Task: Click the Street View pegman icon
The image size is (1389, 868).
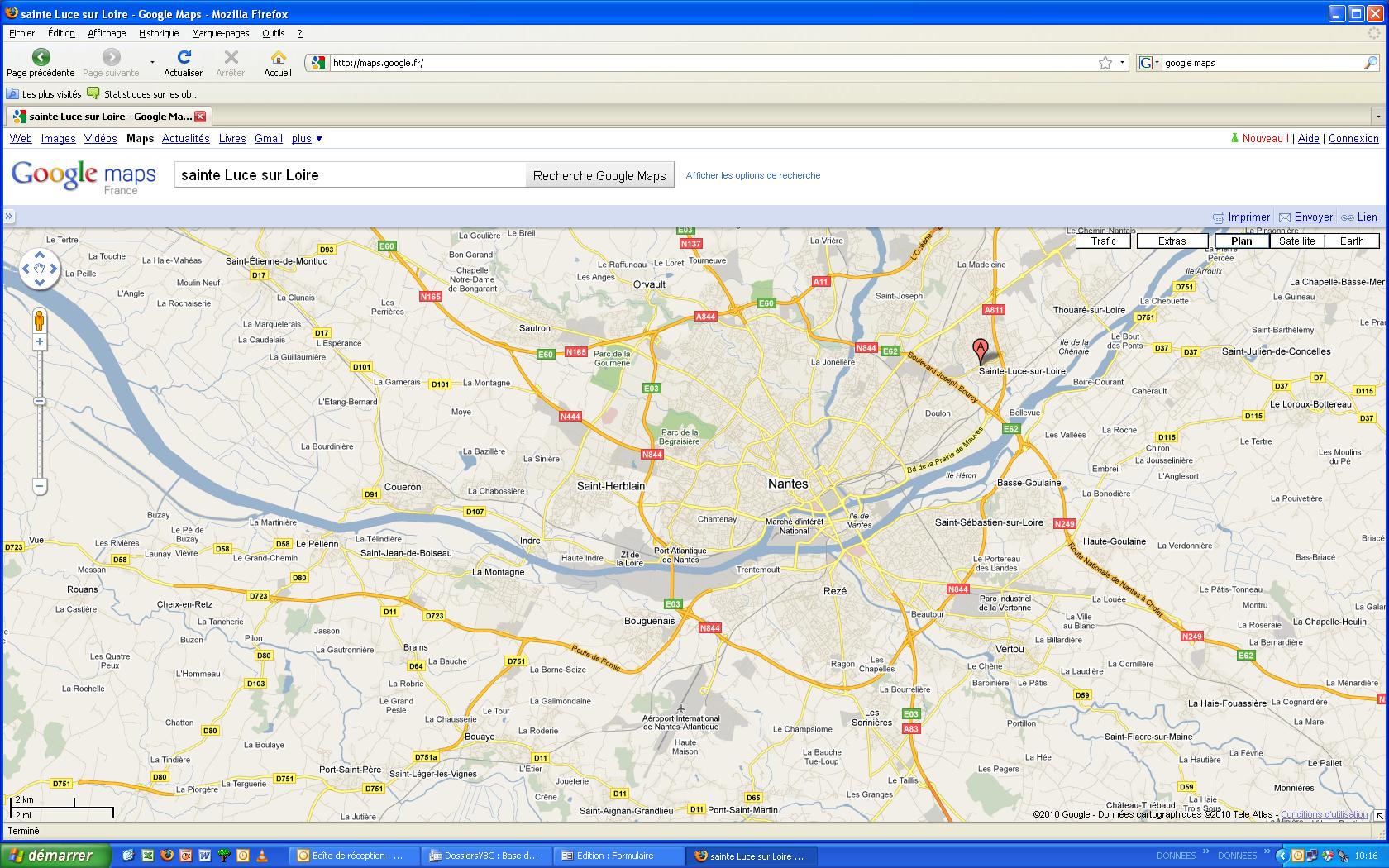Action: pos(39,320)
